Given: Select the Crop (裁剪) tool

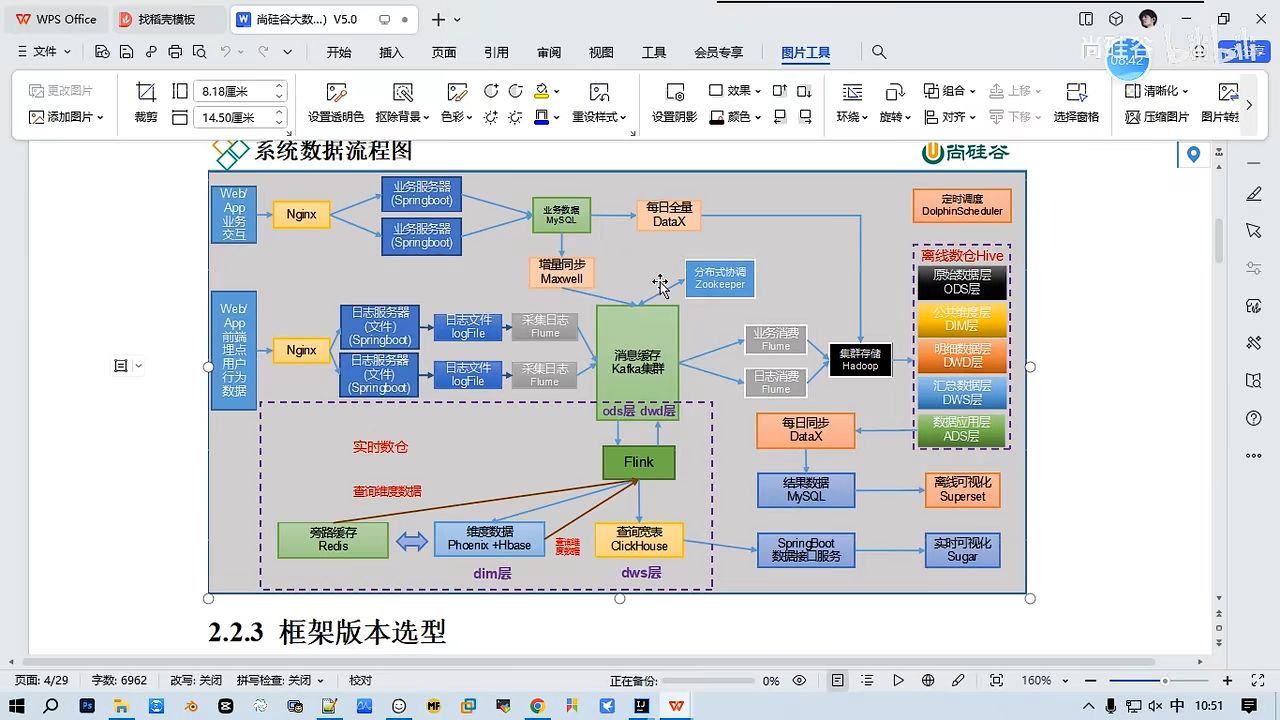Looking at the screenshot, I should (x=146, y=102).
